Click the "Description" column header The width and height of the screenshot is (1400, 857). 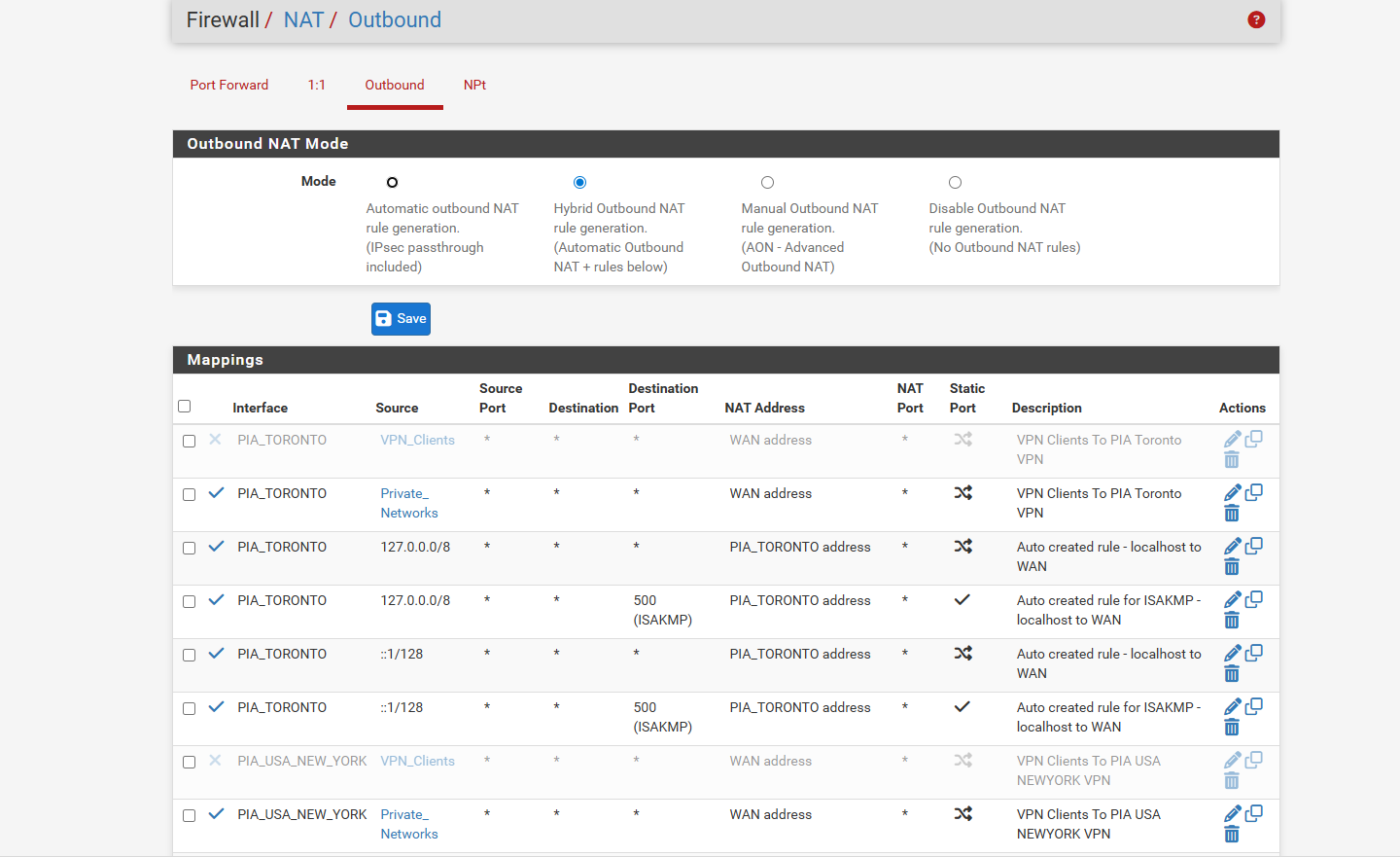tap(1046, 408)
